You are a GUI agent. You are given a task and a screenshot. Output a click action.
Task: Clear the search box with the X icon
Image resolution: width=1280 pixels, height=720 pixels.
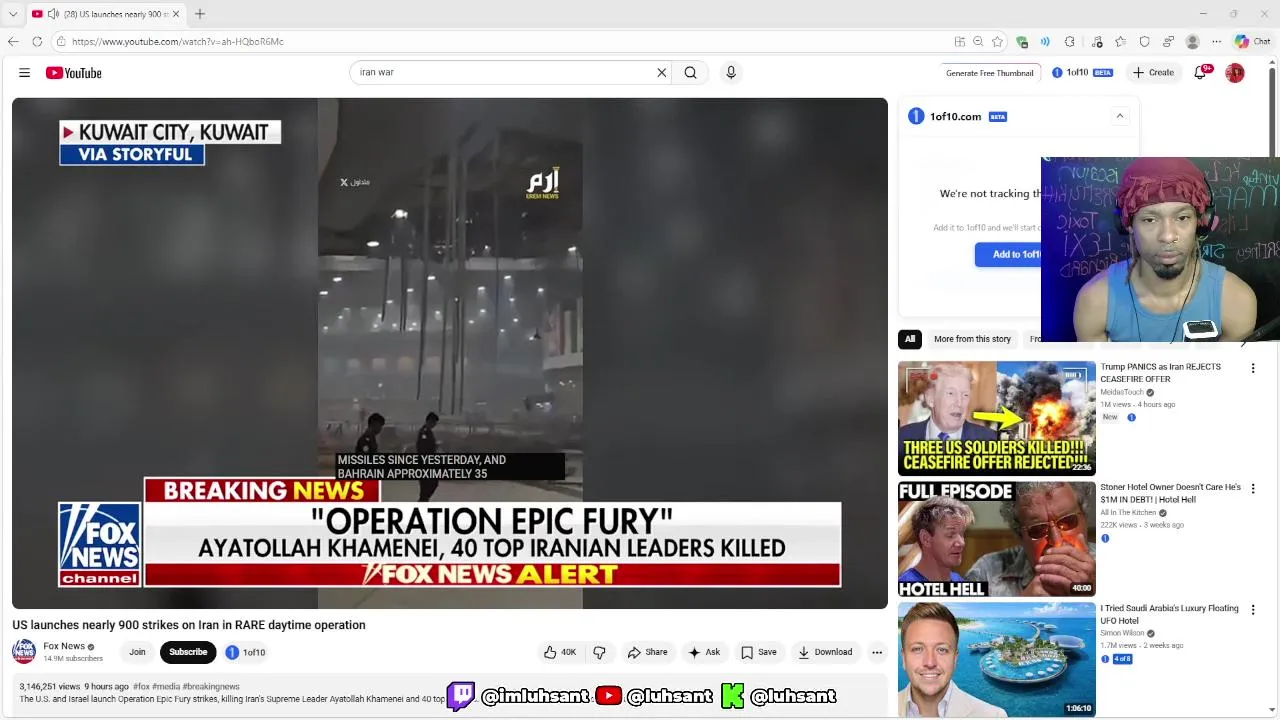(x=661, y=73)
